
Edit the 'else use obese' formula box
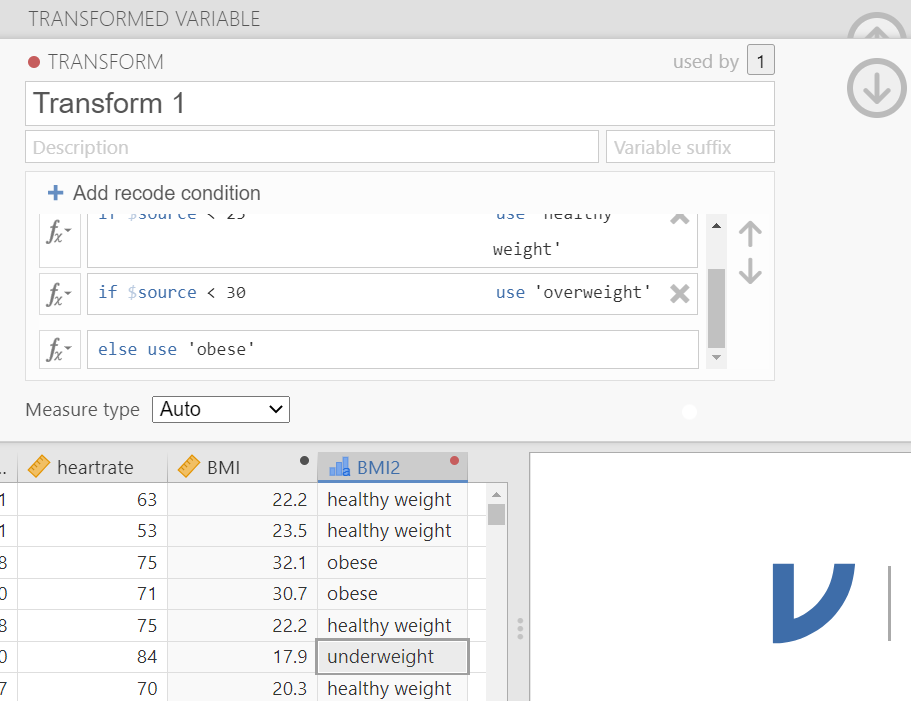coord(392,350)
